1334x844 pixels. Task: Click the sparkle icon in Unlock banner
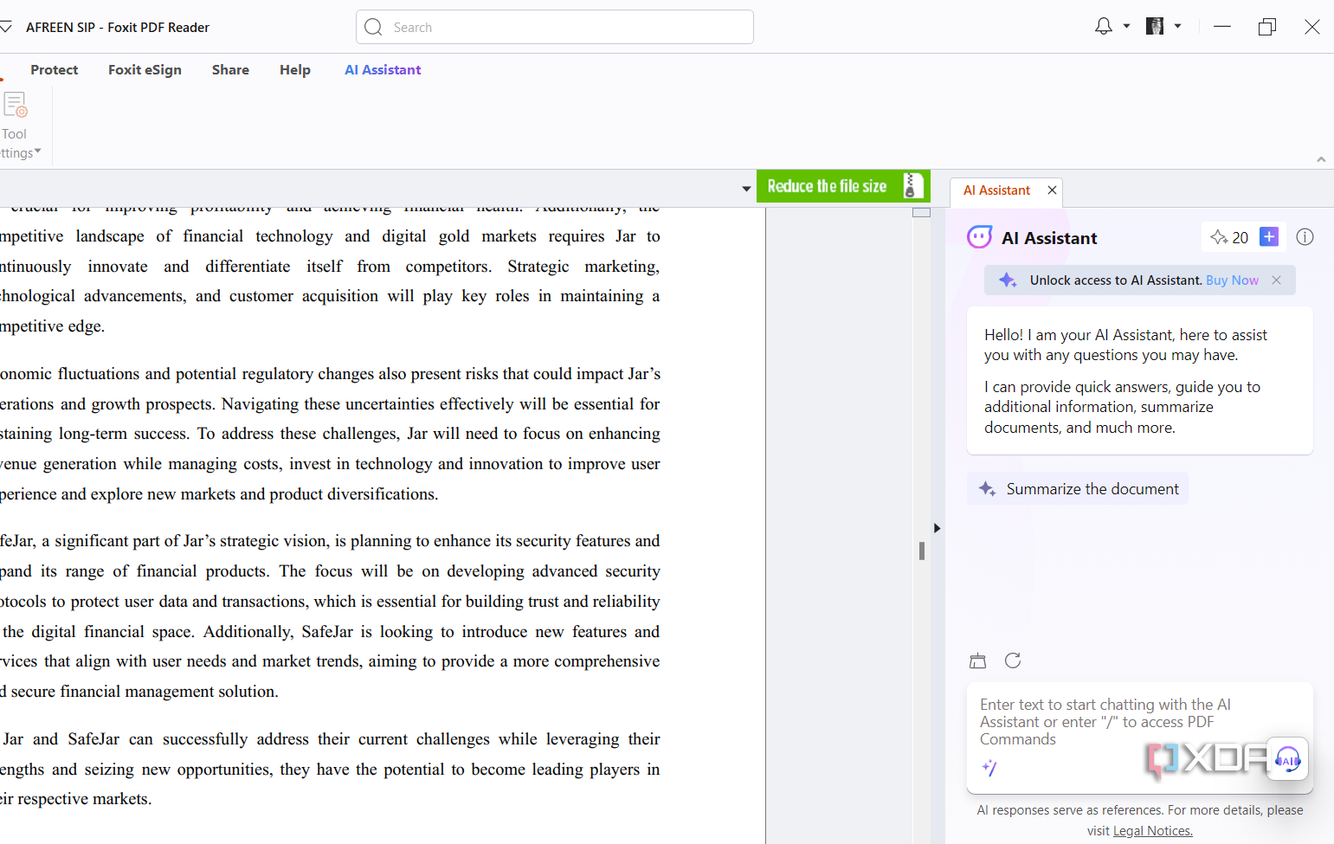coord(1008,280)
